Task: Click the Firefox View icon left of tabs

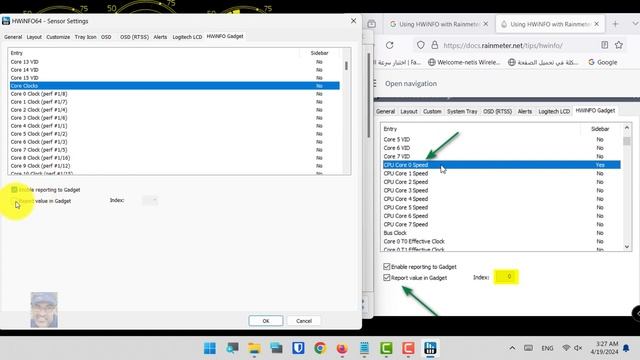Action: 371,24
